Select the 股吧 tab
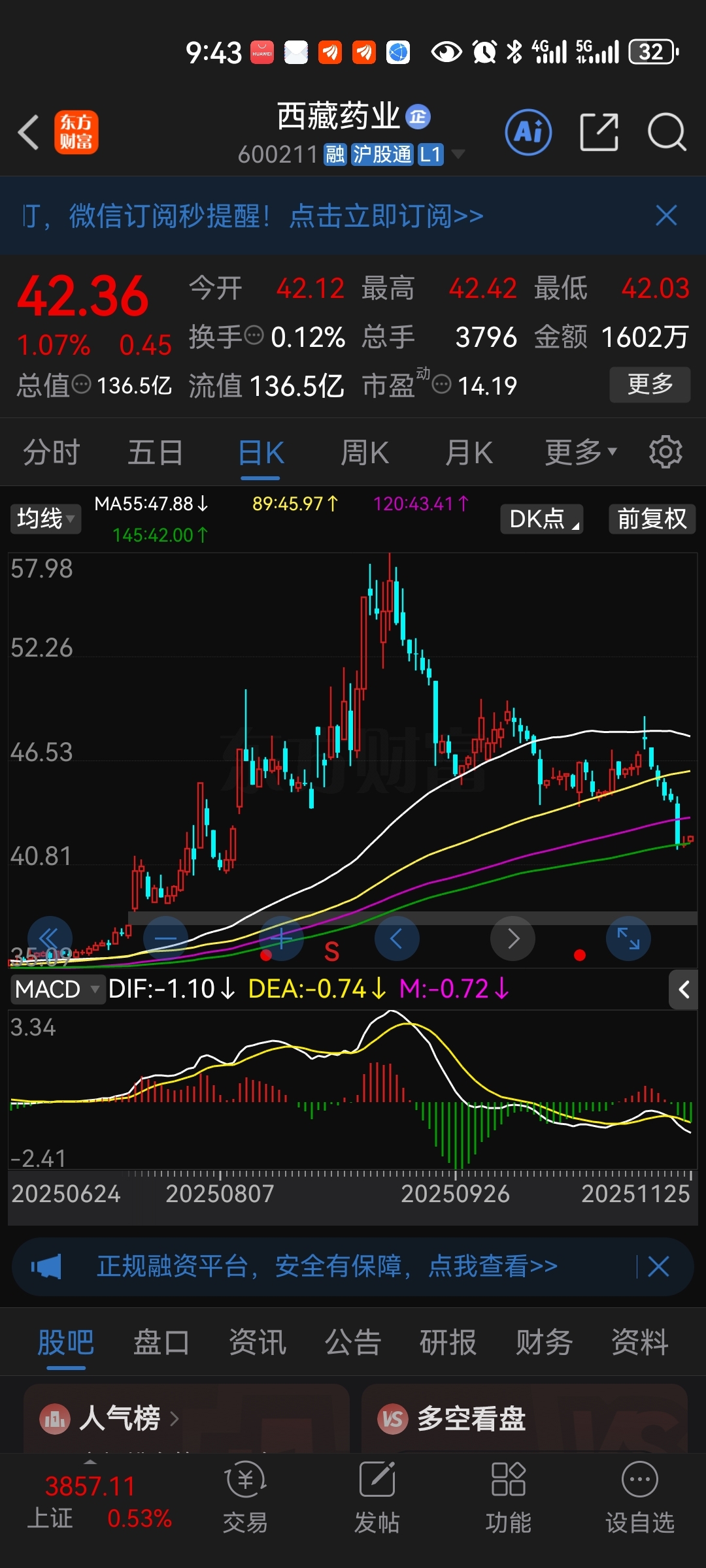Viewport: 706px width, 1568px height. (65, 1343)
